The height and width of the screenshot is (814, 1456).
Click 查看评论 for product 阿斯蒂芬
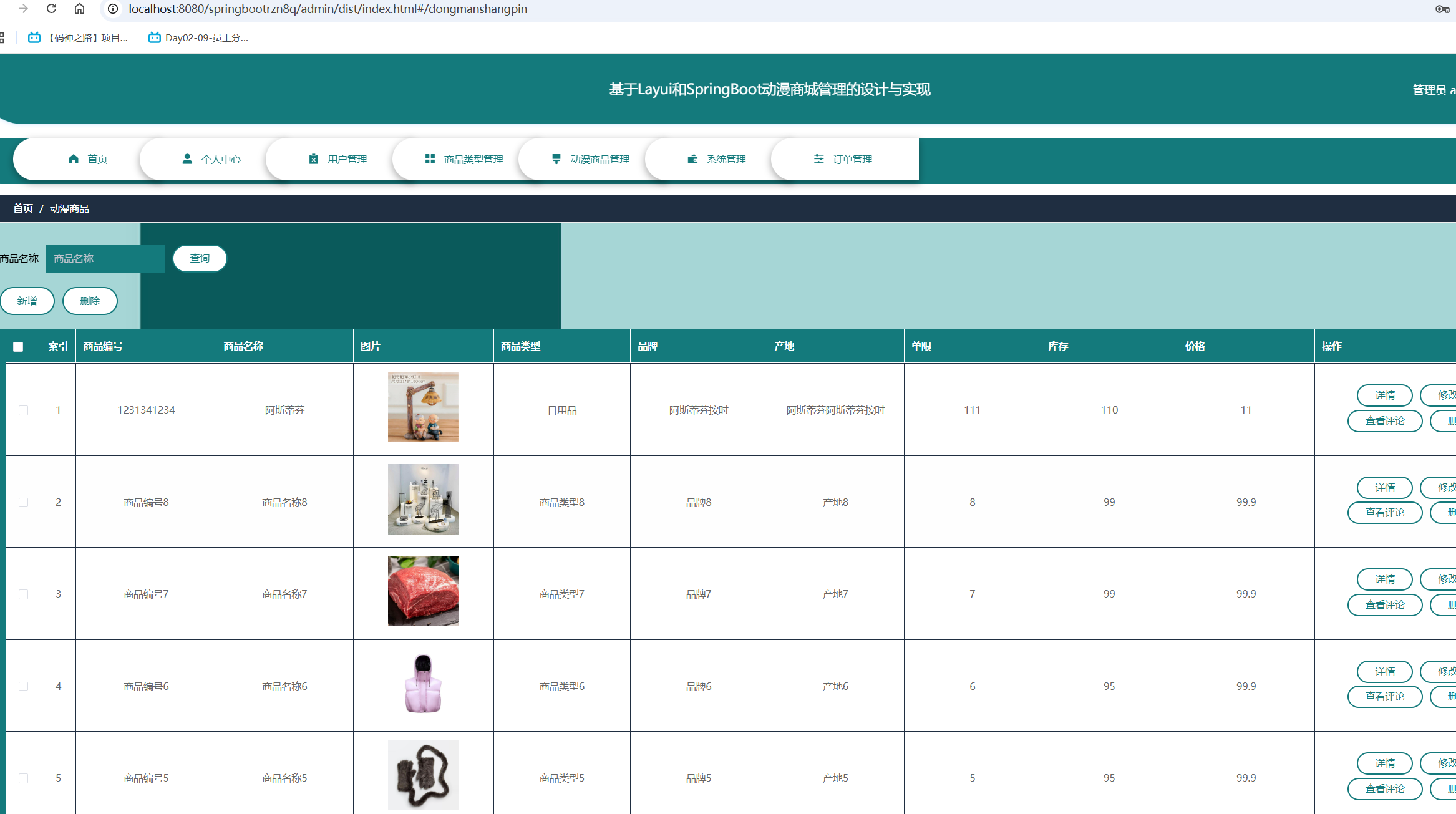tap(1385, 421)
